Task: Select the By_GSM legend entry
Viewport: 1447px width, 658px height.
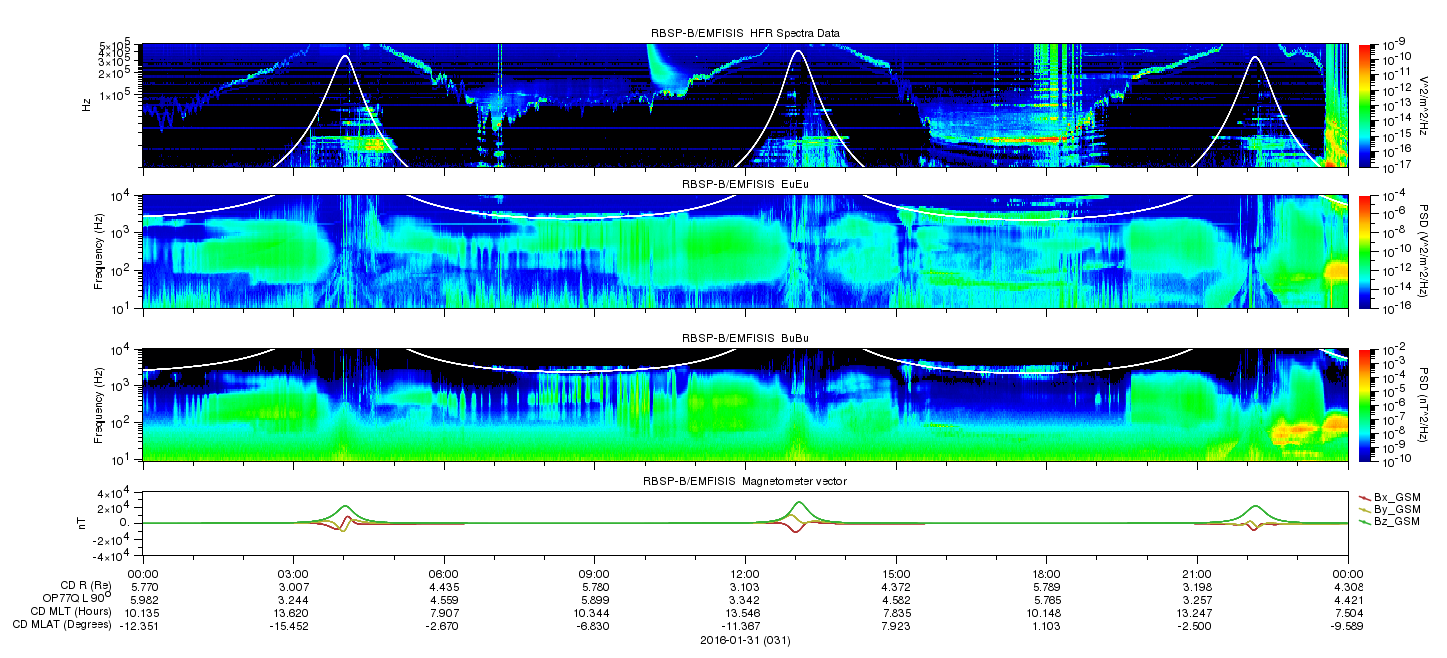Action: 1390,509
